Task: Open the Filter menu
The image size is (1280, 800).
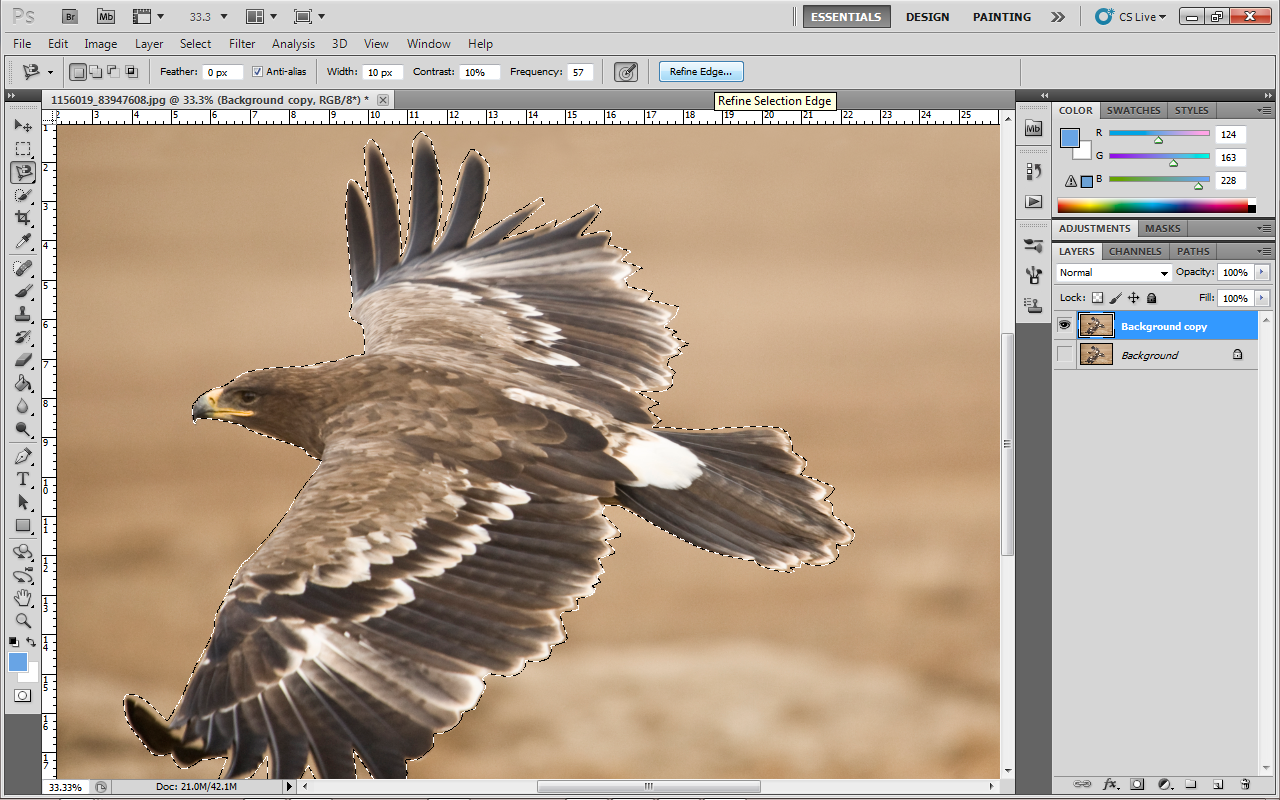Action: pyautogui.click(x=242, y=44)
